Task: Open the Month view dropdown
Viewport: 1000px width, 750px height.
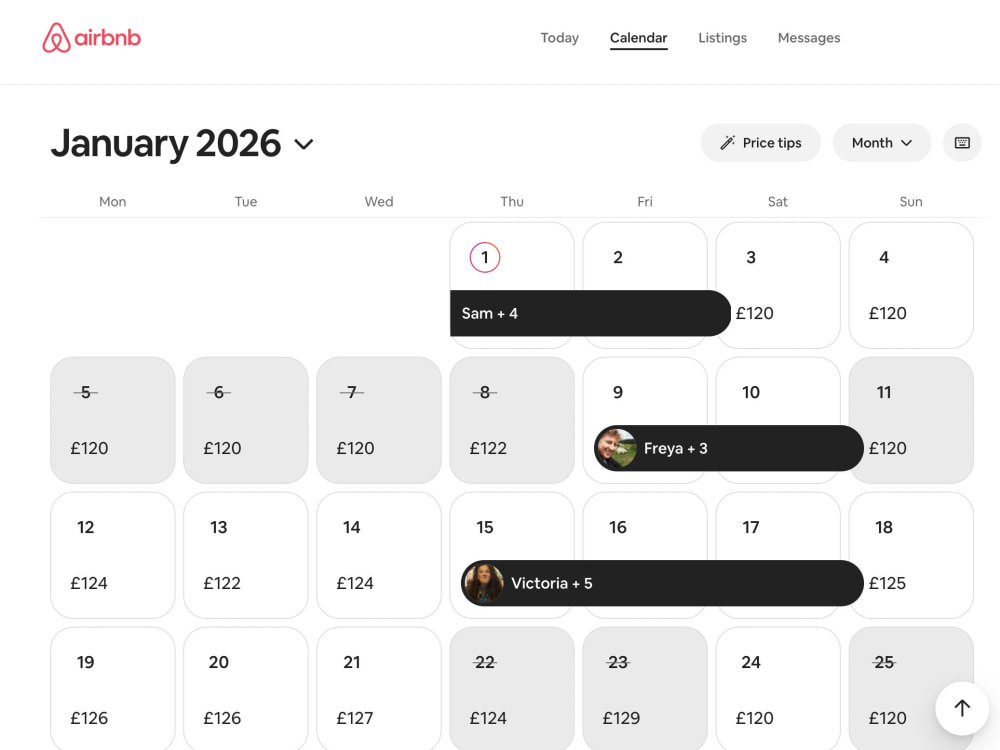Action: pos(881,143)
